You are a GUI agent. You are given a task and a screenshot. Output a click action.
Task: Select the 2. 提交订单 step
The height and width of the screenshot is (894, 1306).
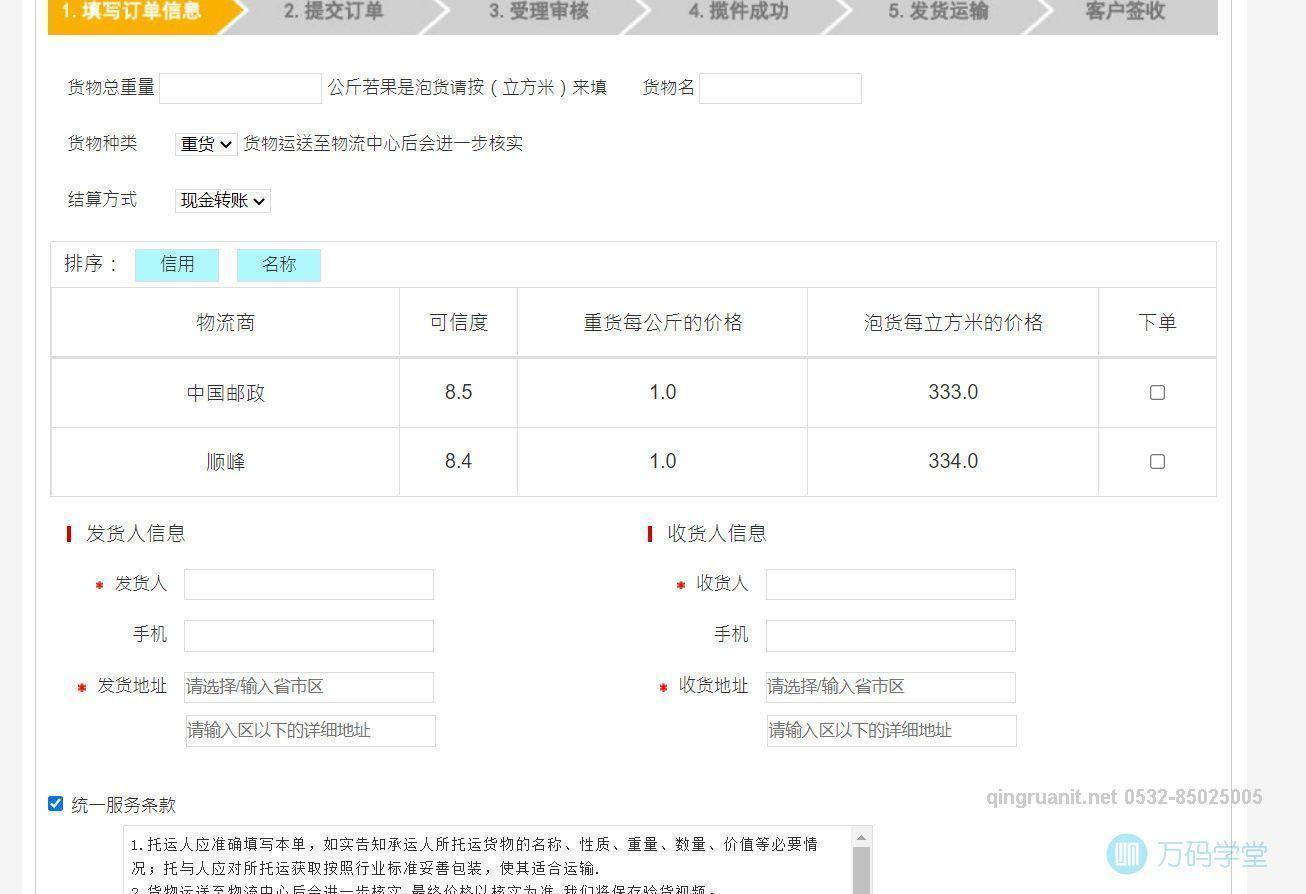pyautogui.click(x=331, y=13)
